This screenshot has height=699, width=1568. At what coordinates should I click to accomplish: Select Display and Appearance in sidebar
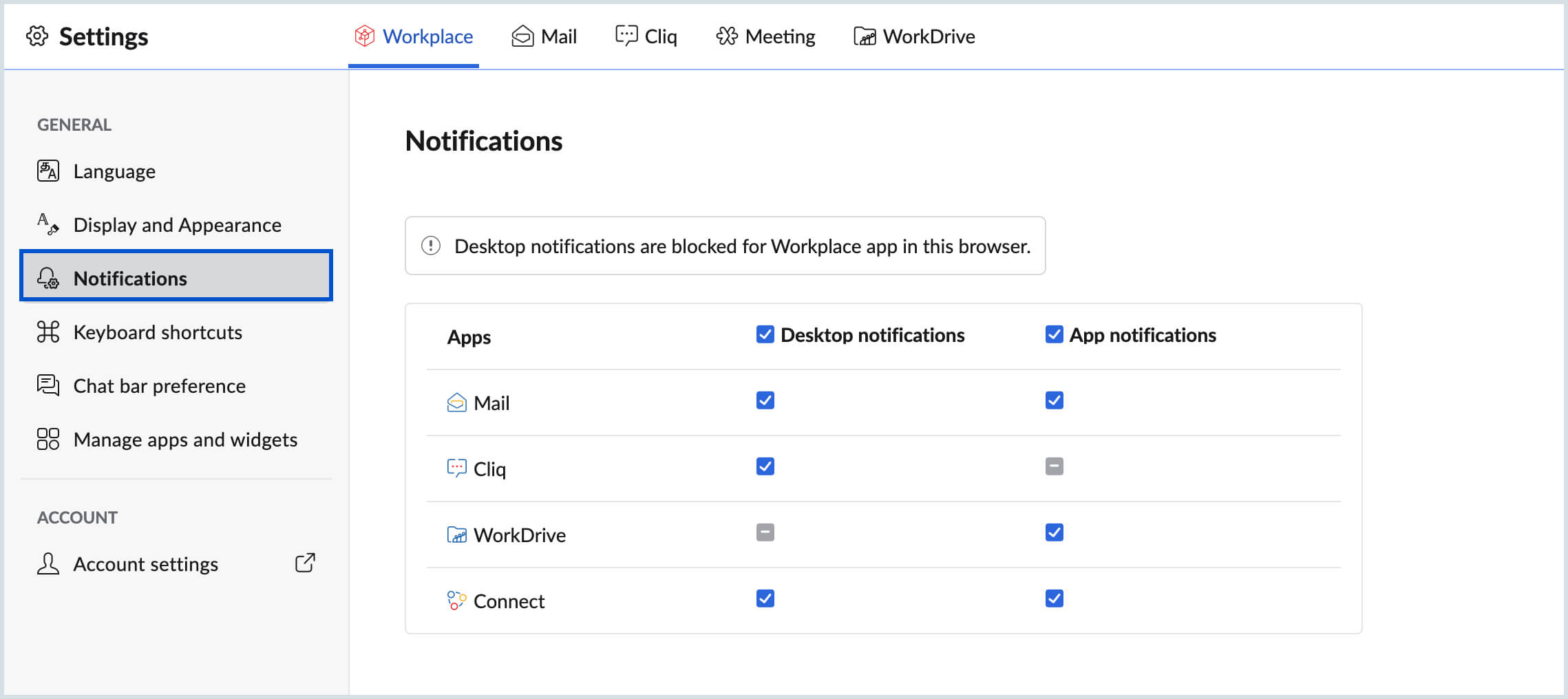177,224
